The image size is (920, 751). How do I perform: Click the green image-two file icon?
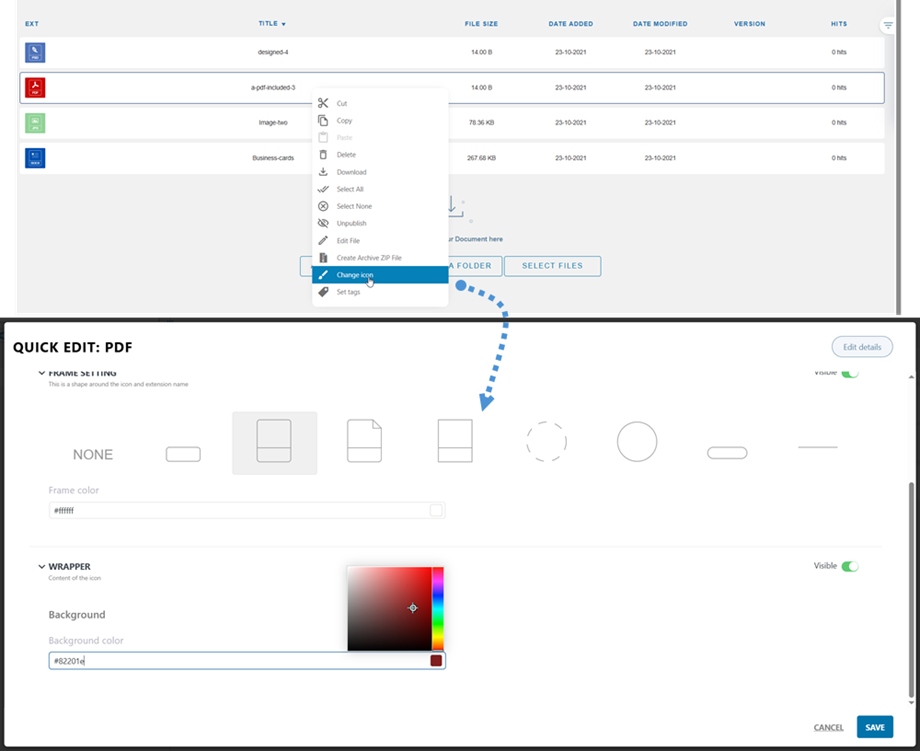coord(35,123)
